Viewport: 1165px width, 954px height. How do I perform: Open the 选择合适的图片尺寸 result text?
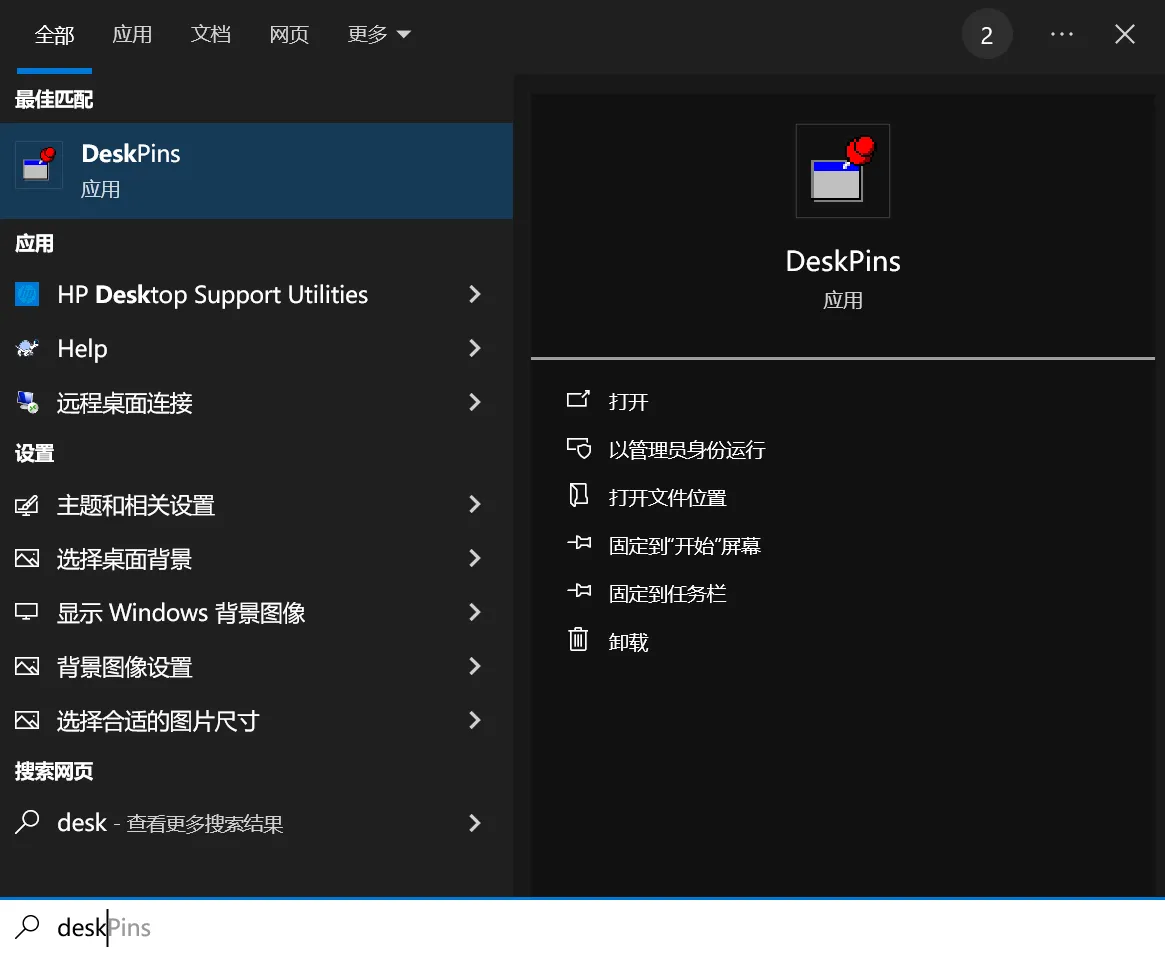tap(158, 721)
